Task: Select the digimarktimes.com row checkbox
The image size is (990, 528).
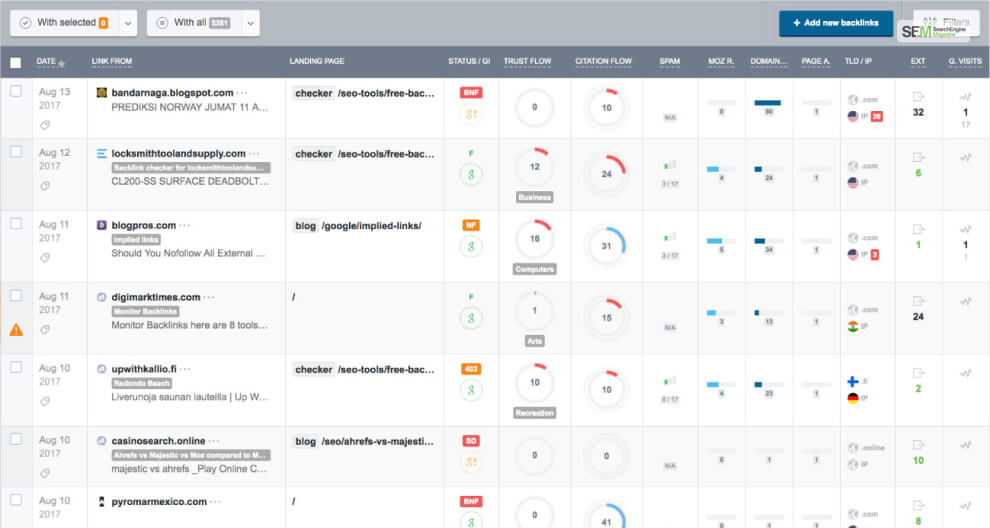Action: 16,296
